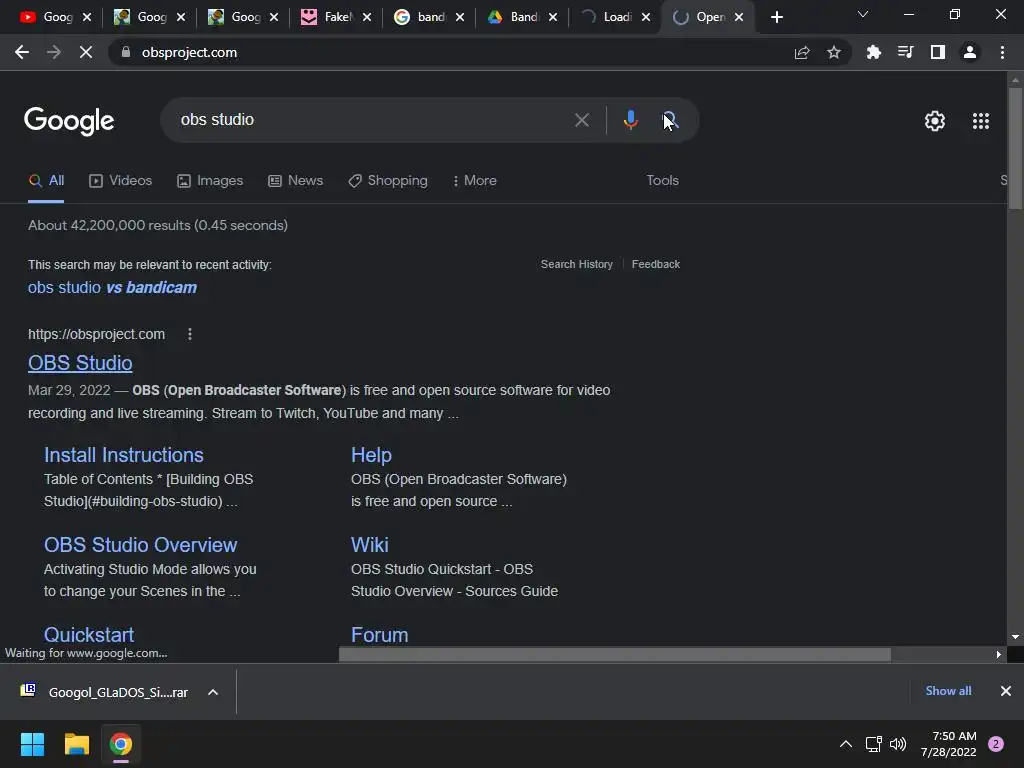Open the Install Instructions link

[123, 455]
